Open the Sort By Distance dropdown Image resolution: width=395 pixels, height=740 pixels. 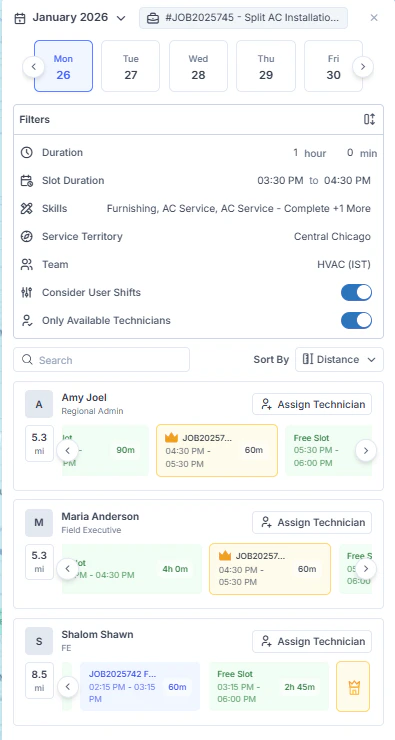click(x=339, y=360)
